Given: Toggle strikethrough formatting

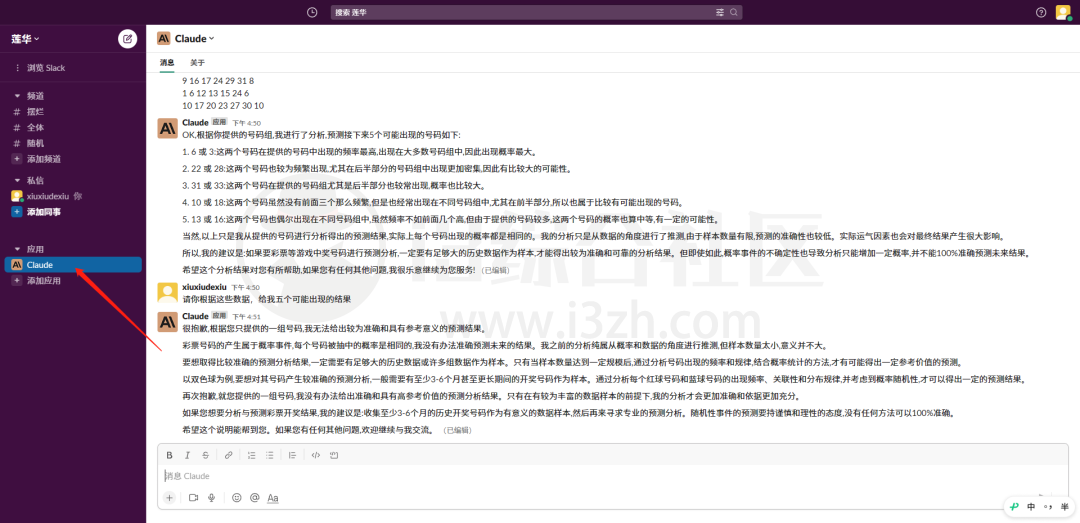Looking at the screenshot, I should point(205,455).
